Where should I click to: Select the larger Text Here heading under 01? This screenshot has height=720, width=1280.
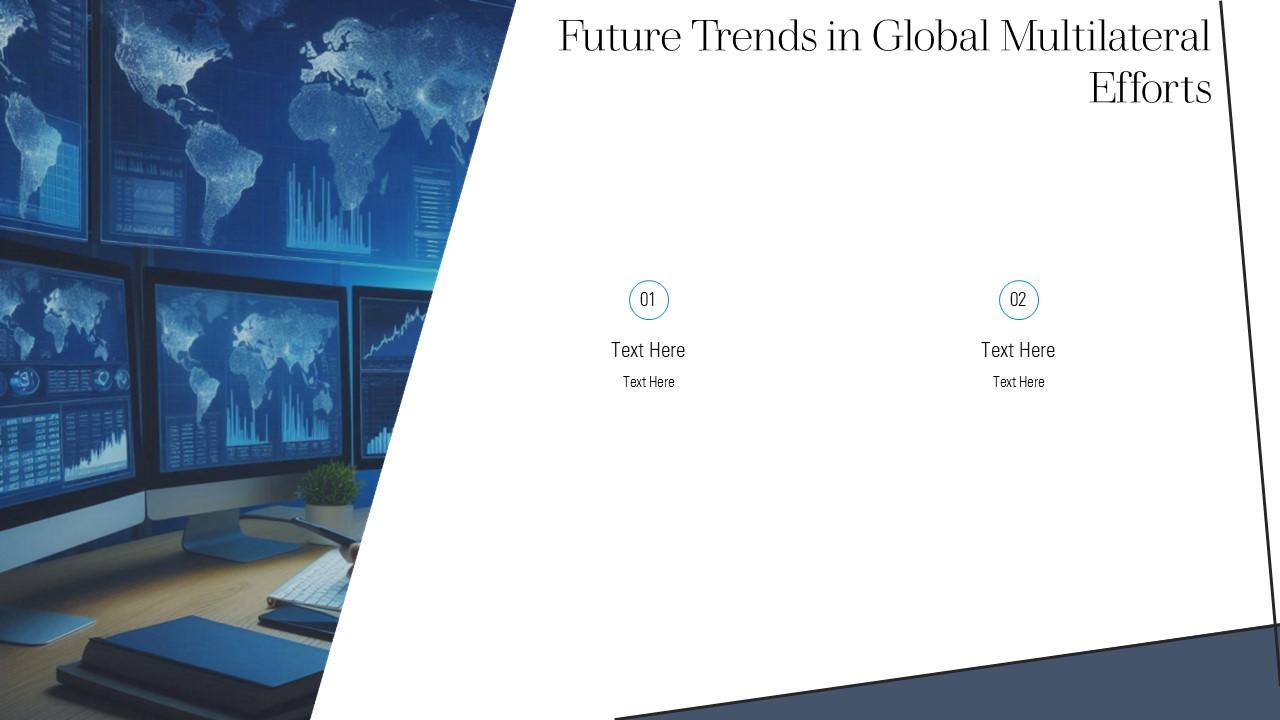tap(648, 350)
